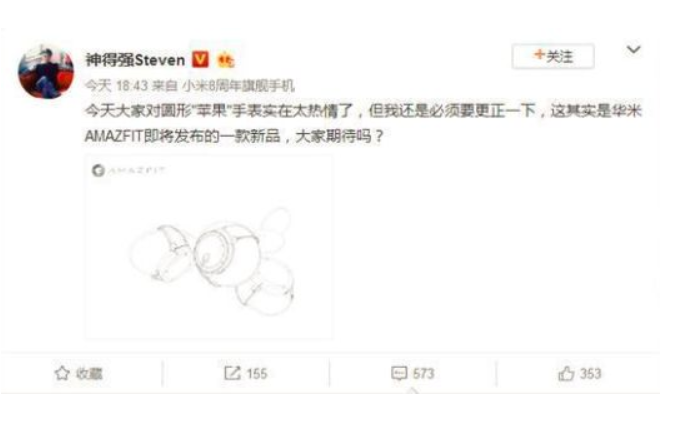Viewport: 686px width, 433px height.
Task: Click the repost share icon
Action: 232,373
